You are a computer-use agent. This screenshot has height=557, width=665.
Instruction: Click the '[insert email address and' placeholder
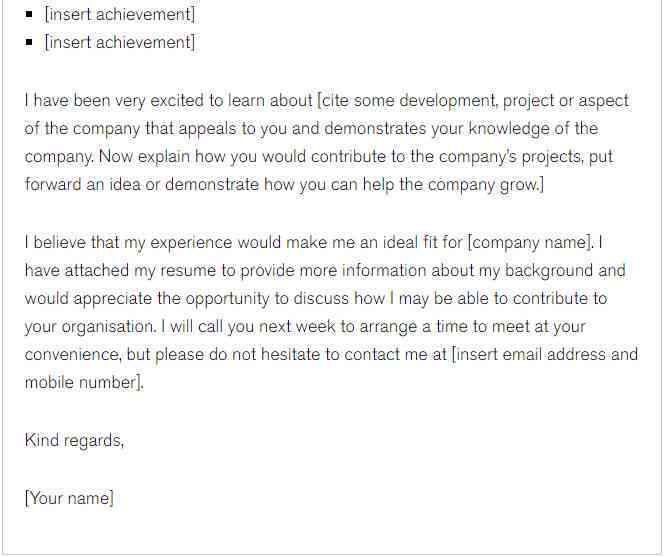(x=545, y=355)
